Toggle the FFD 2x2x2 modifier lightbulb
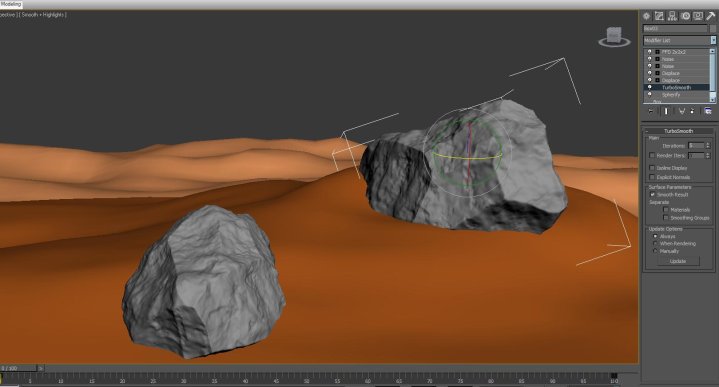This screenshot has height=387, width=719. coord(649,52)
